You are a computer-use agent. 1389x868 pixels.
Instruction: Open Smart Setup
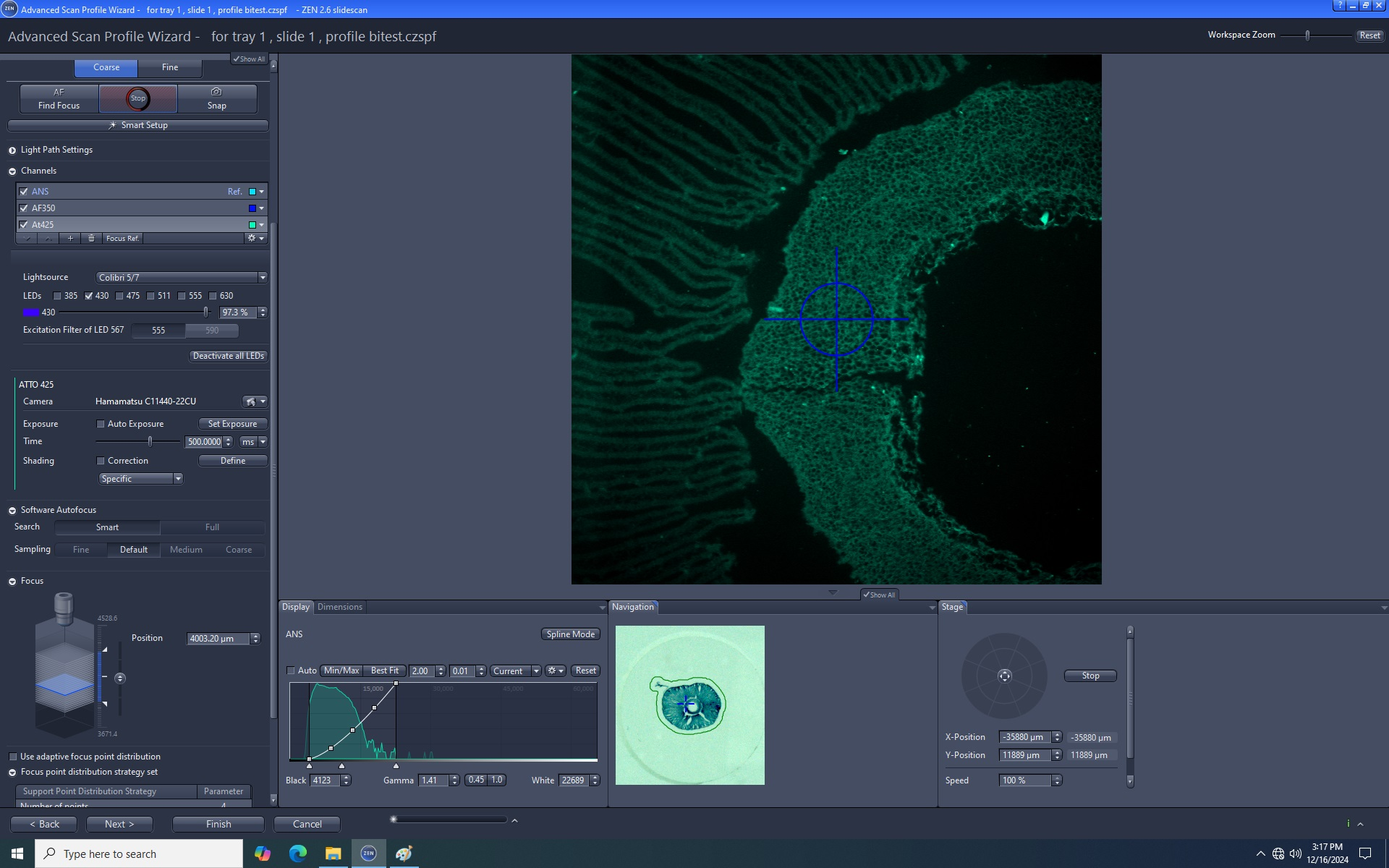tap(137, 125)
